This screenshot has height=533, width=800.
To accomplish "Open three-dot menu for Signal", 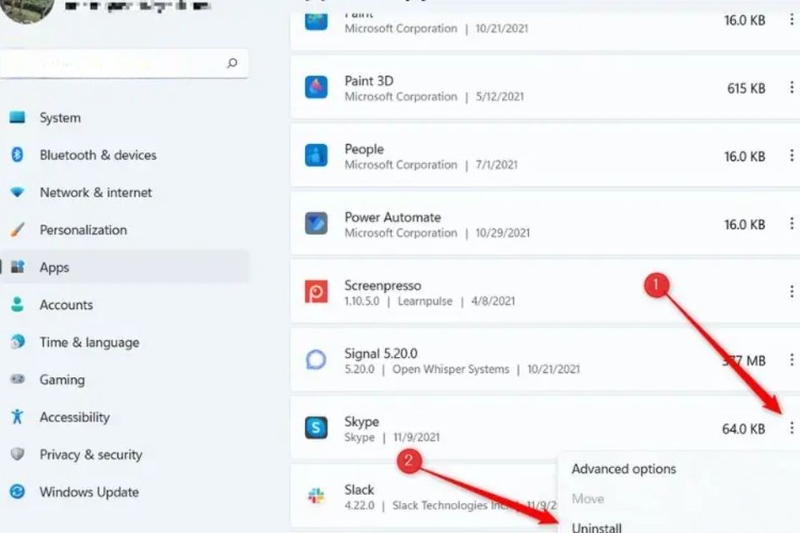I will 791,360.
